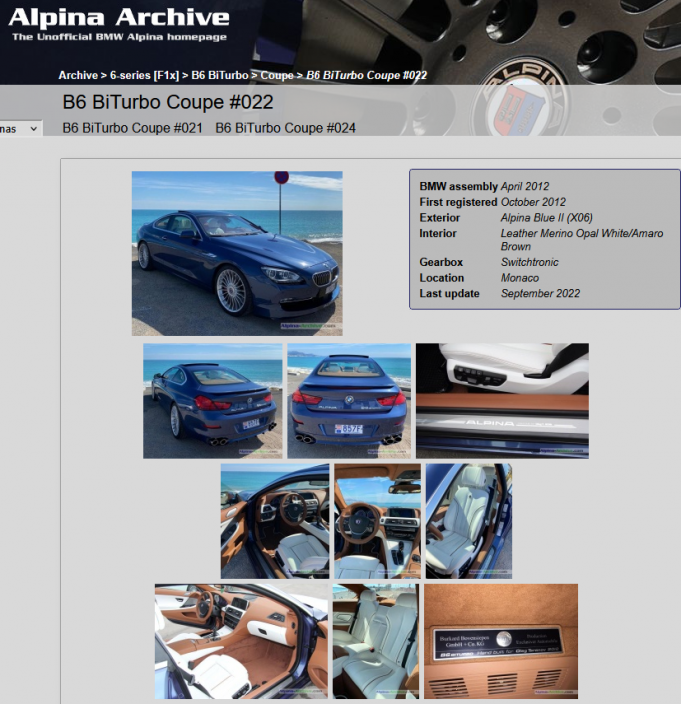Go to B6 BiTurbo Coupe #021
Viewport: 681px width, 704px height.
(x=132, y=128)
